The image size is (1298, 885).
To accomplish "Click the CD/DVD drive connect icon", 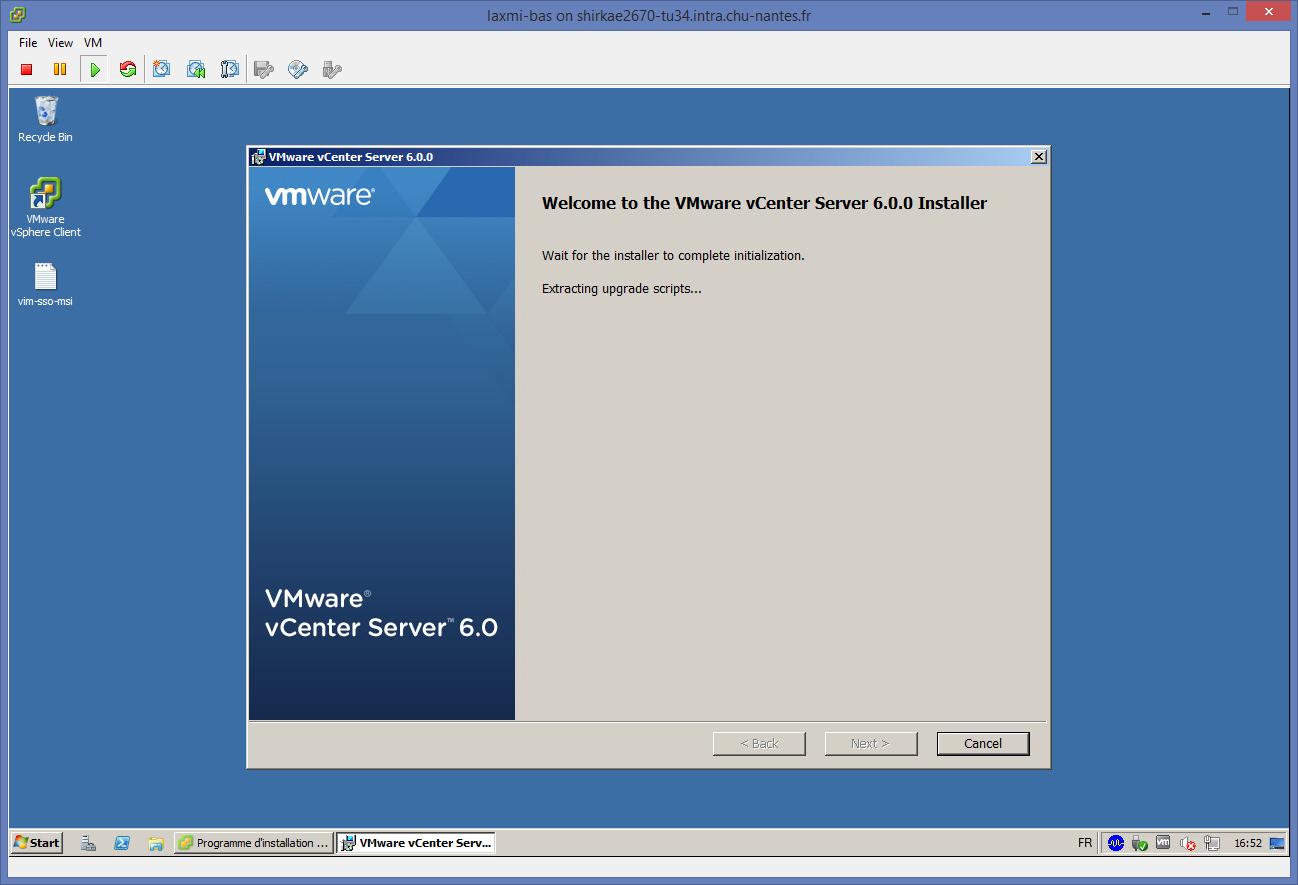I will tap(298, 69).
